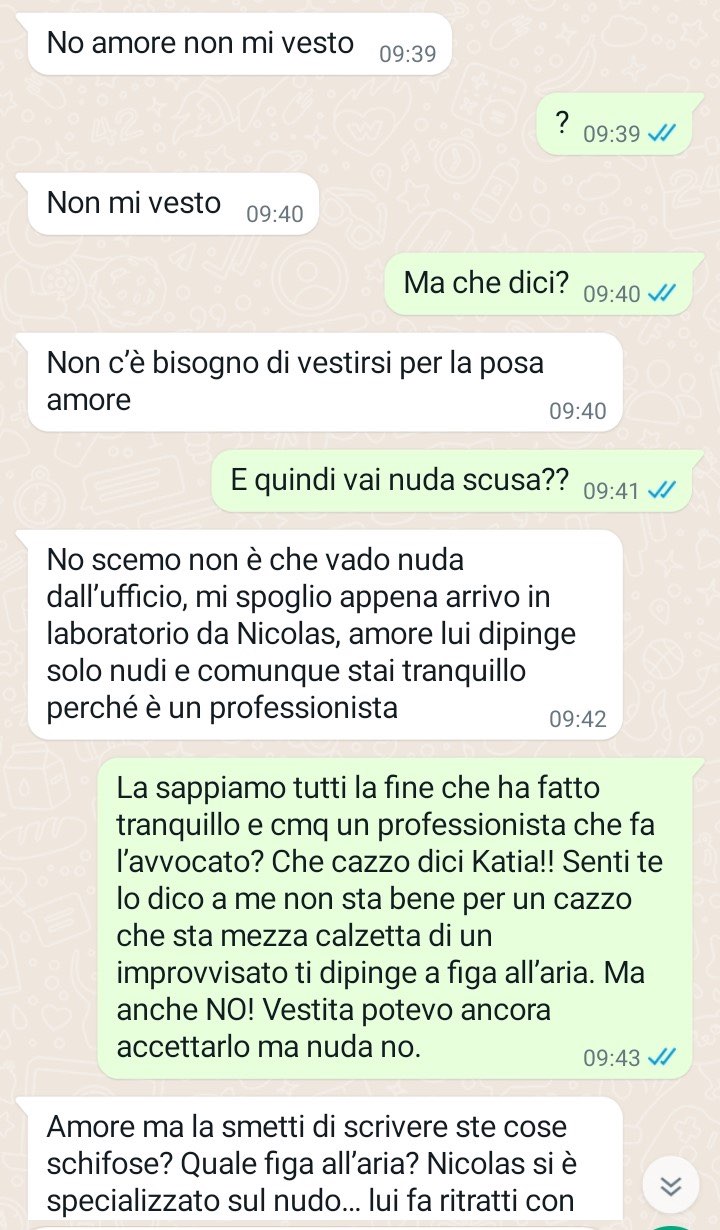Tap blue ticks on the 09:43 long message

[x=662, y=1058]
